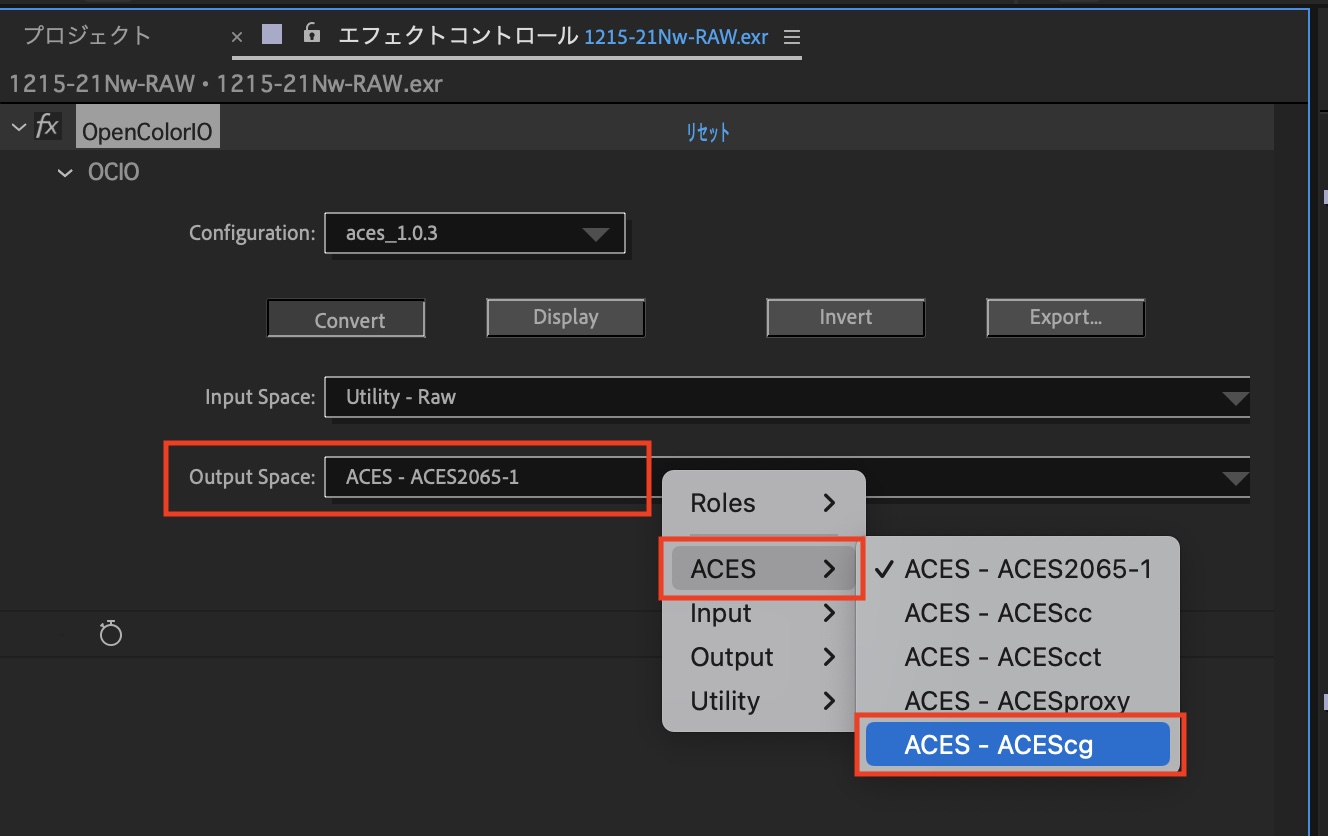This screenshot has width=1328, height=836.
Task: Collapse the OpenColorIO effect twirl arrow
Action: (17, 128)
